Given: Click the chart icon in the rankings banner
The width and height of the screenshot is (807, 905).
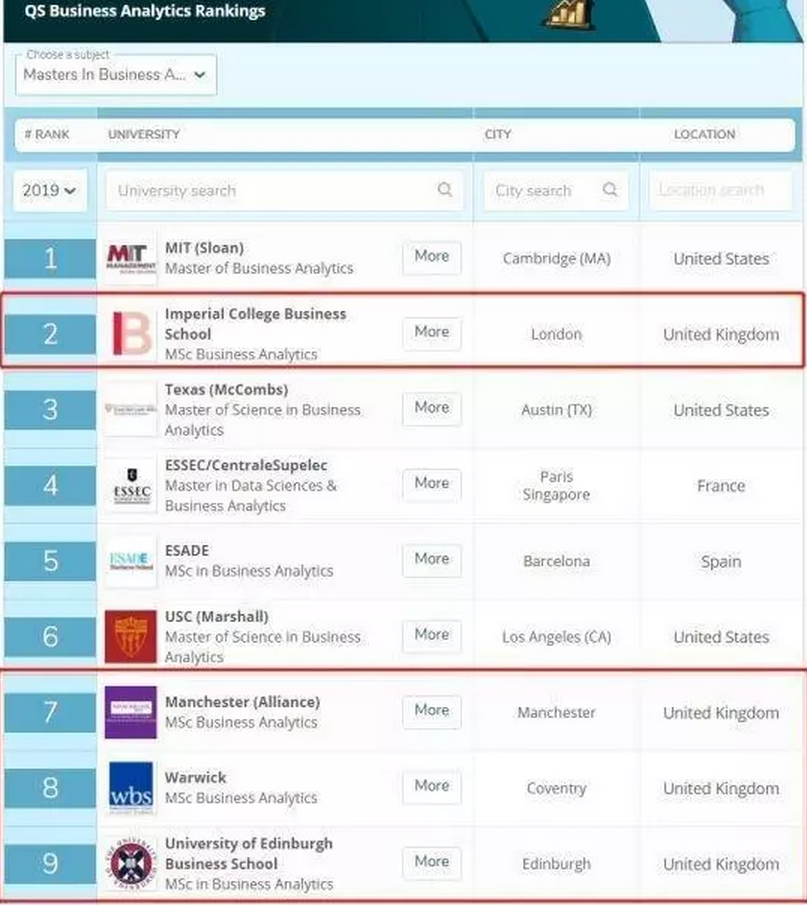Looking at the screenshot, I should pos(569,14).
